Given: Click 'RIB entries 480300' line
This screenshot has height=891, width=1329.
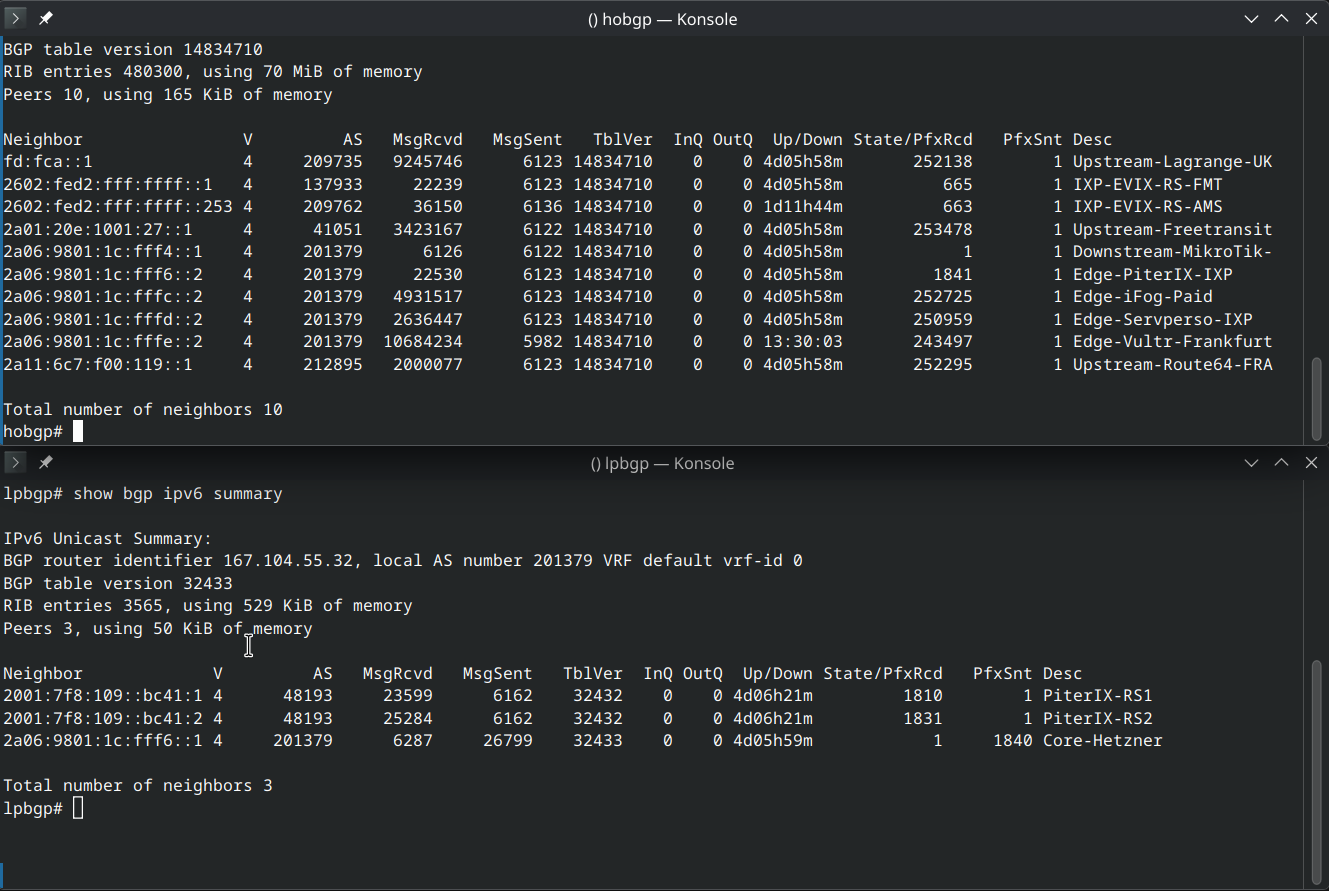Looking at the screenshot, I should 213,72.
